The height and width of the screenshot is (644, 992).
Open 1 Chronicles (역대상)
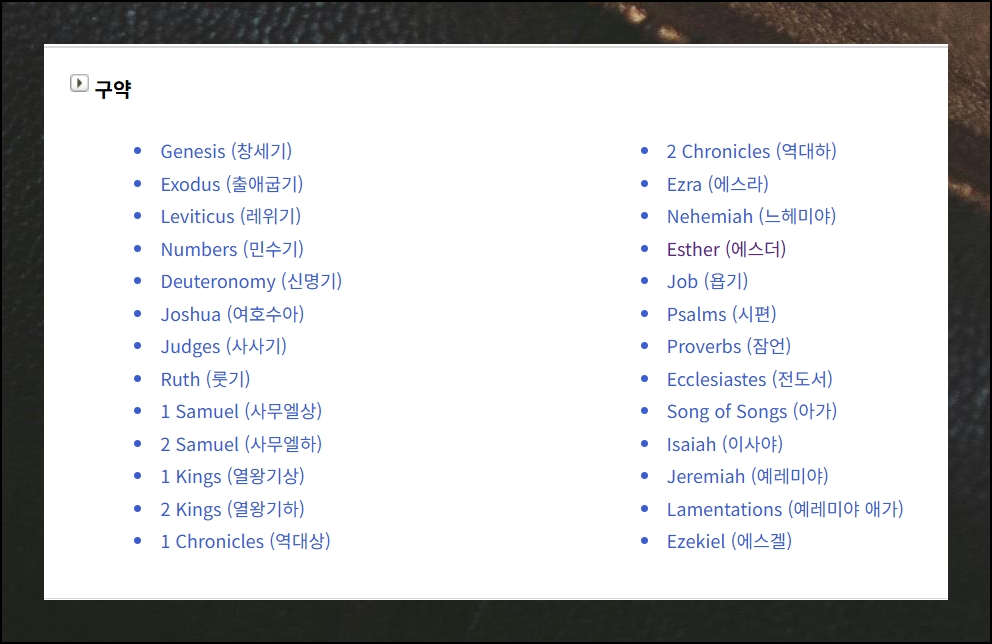click(x=245, y=542)
